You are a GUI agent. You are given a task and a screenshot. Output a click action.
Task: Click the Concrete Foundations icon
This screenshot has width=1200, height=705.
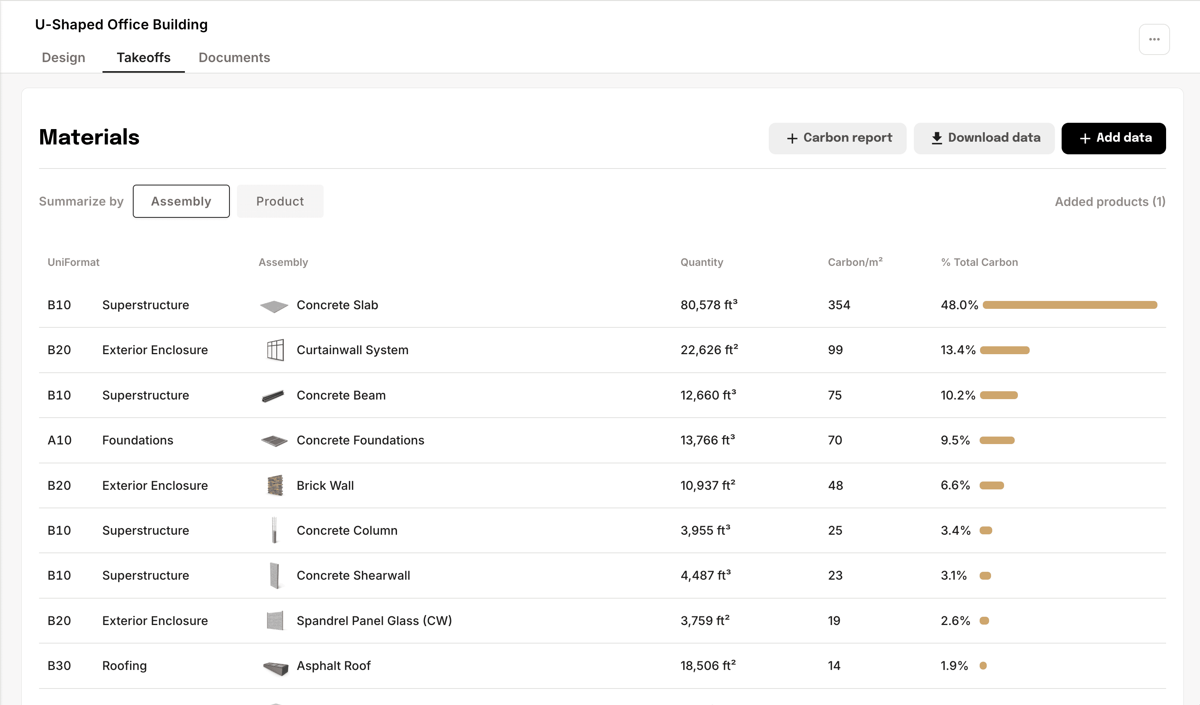[274, 441]
